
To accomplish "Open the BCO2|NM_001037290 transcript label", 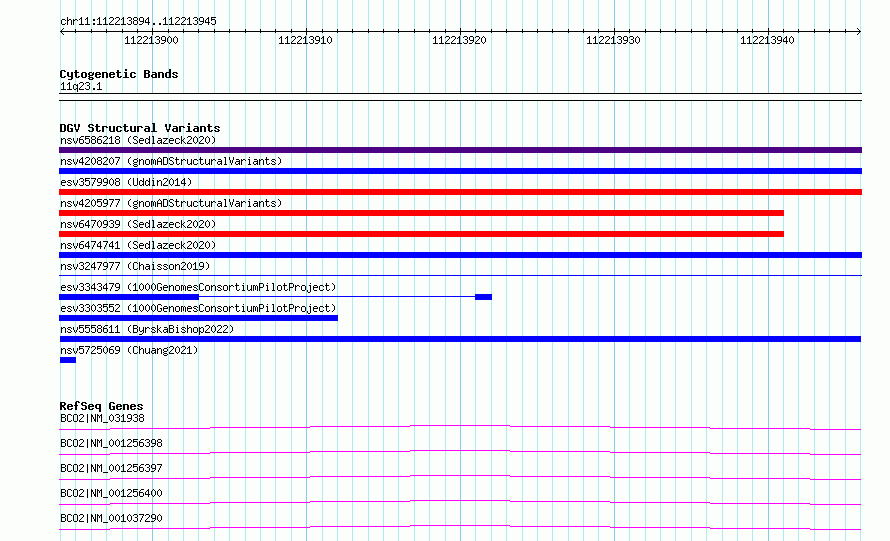I will [x=111, y=518].
